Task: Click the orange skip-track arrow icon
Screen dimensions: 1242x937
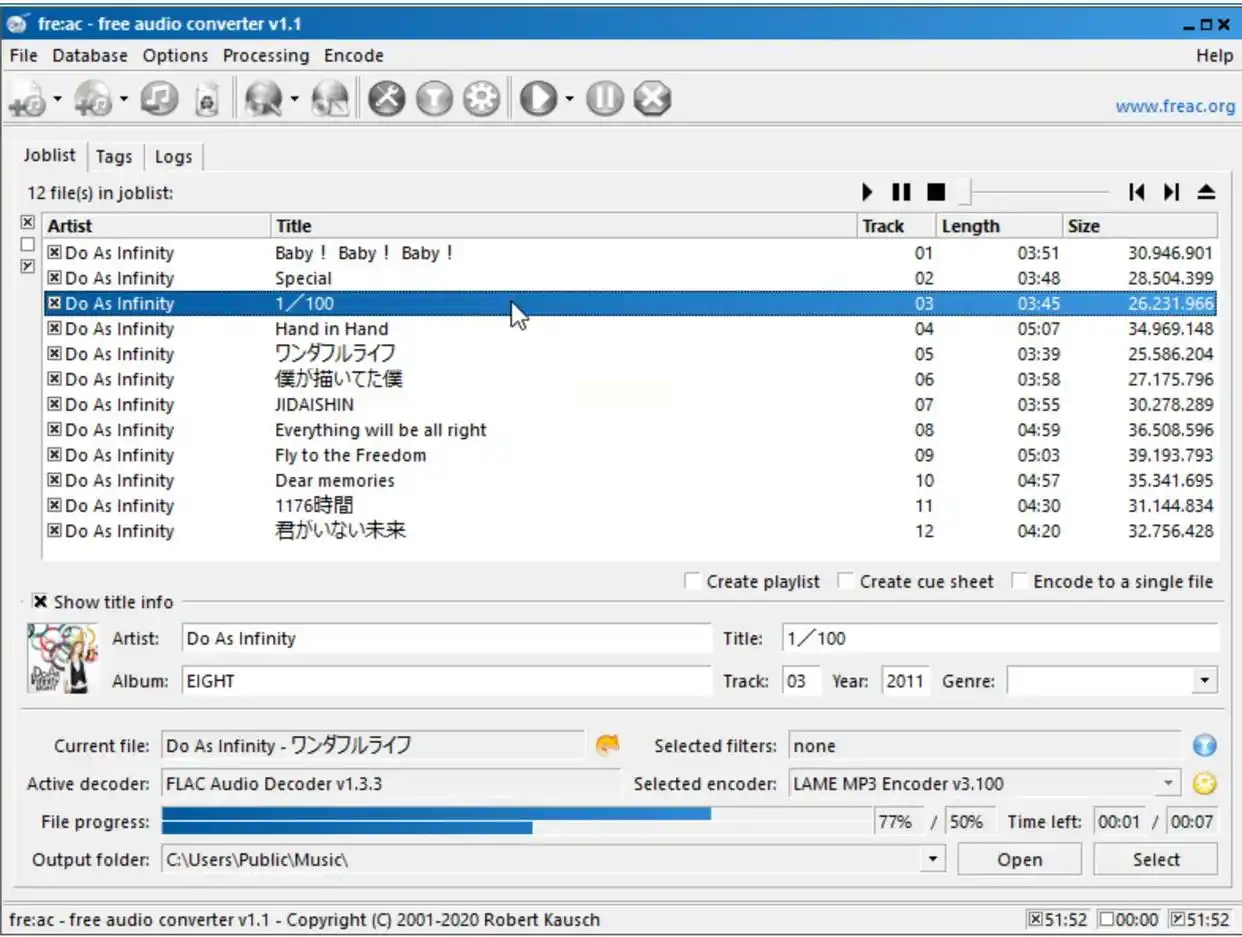Action: coord(607,745)
